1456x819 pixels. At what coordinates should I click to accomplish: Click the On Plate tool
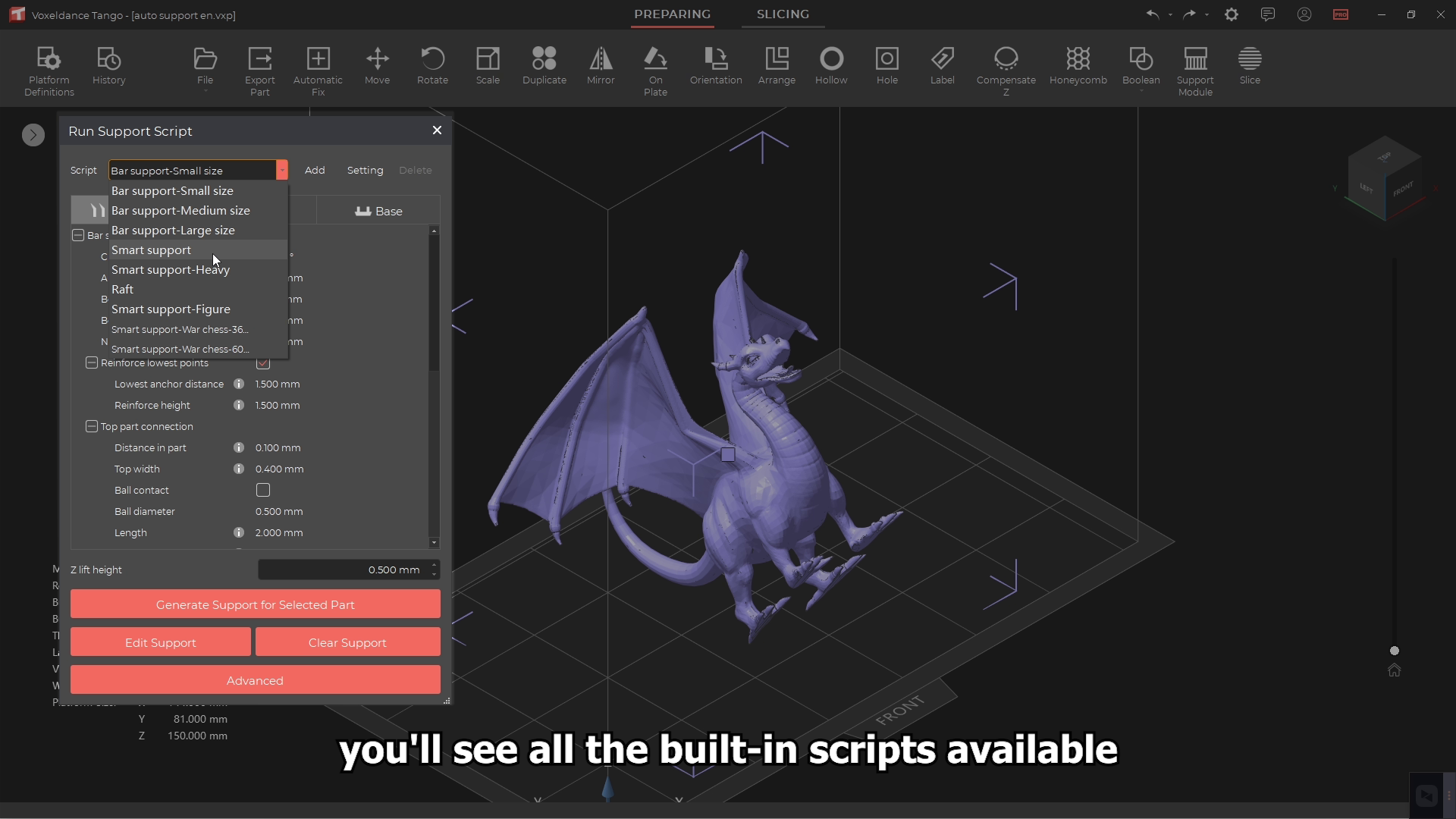coord(655,71)
